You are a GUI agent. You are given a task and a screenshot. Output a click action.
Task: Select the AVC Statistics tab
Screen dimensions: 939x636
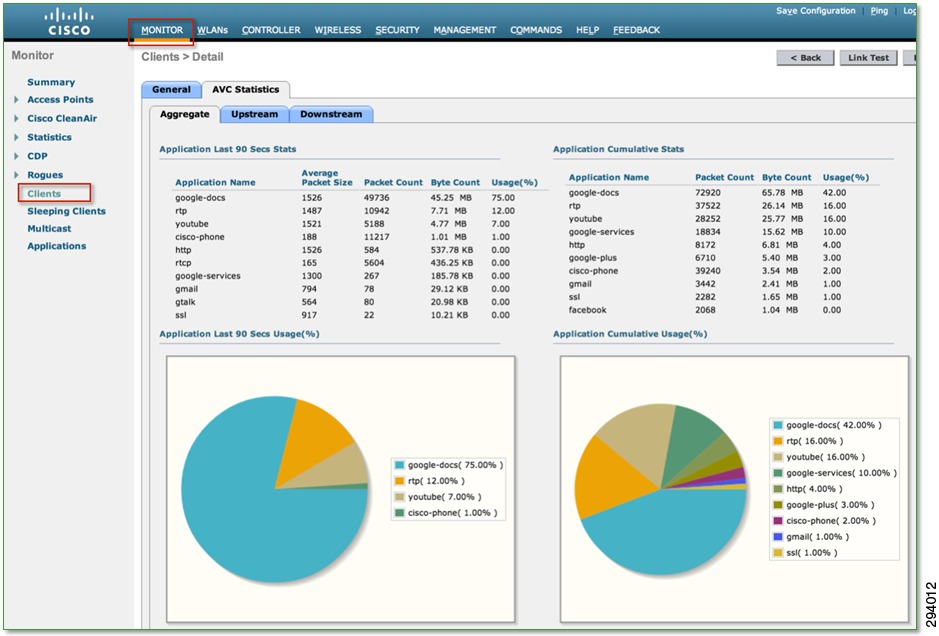tap(246, 90)
